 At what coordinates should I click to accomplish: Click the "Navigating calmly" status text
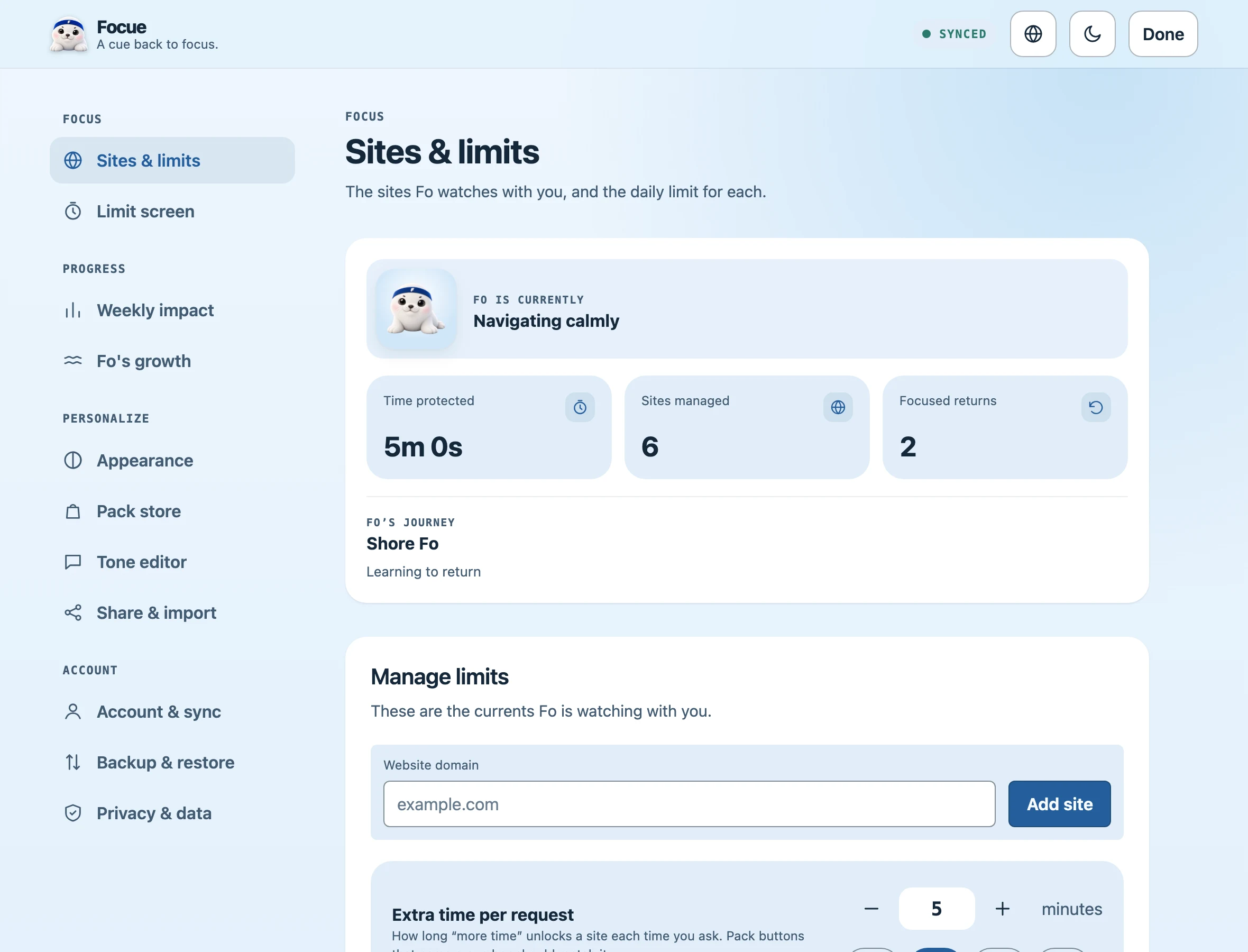(546, 321)
